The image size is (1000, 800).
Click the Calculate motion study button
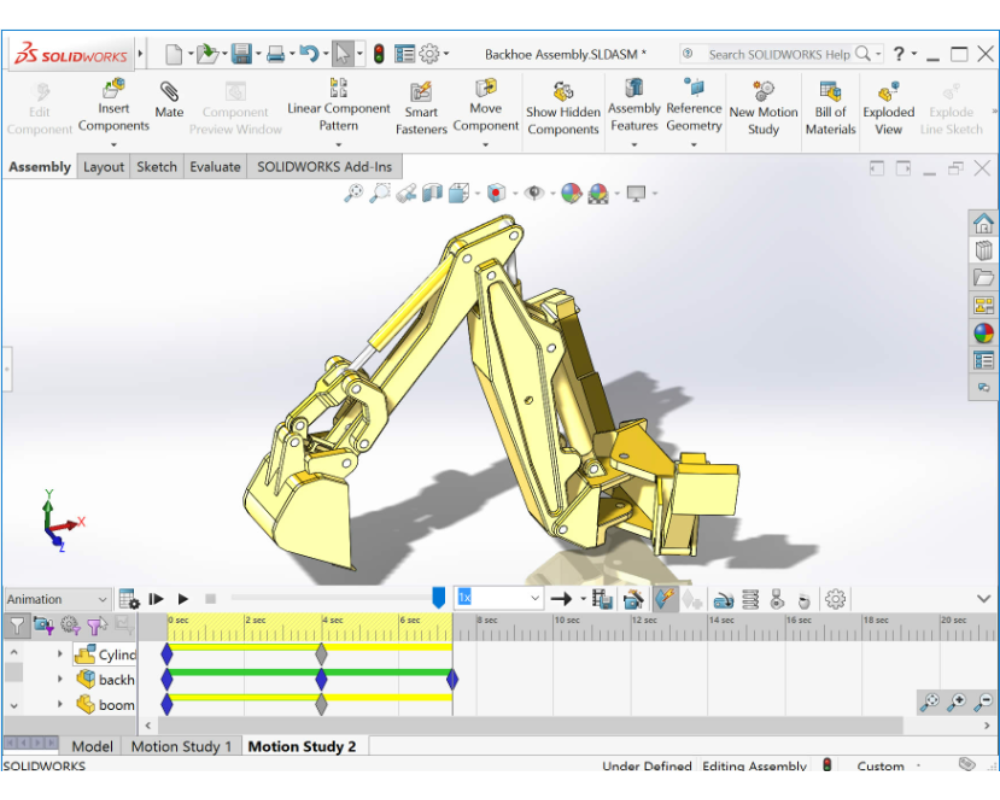pyautogui.click(x=129, y=599)
